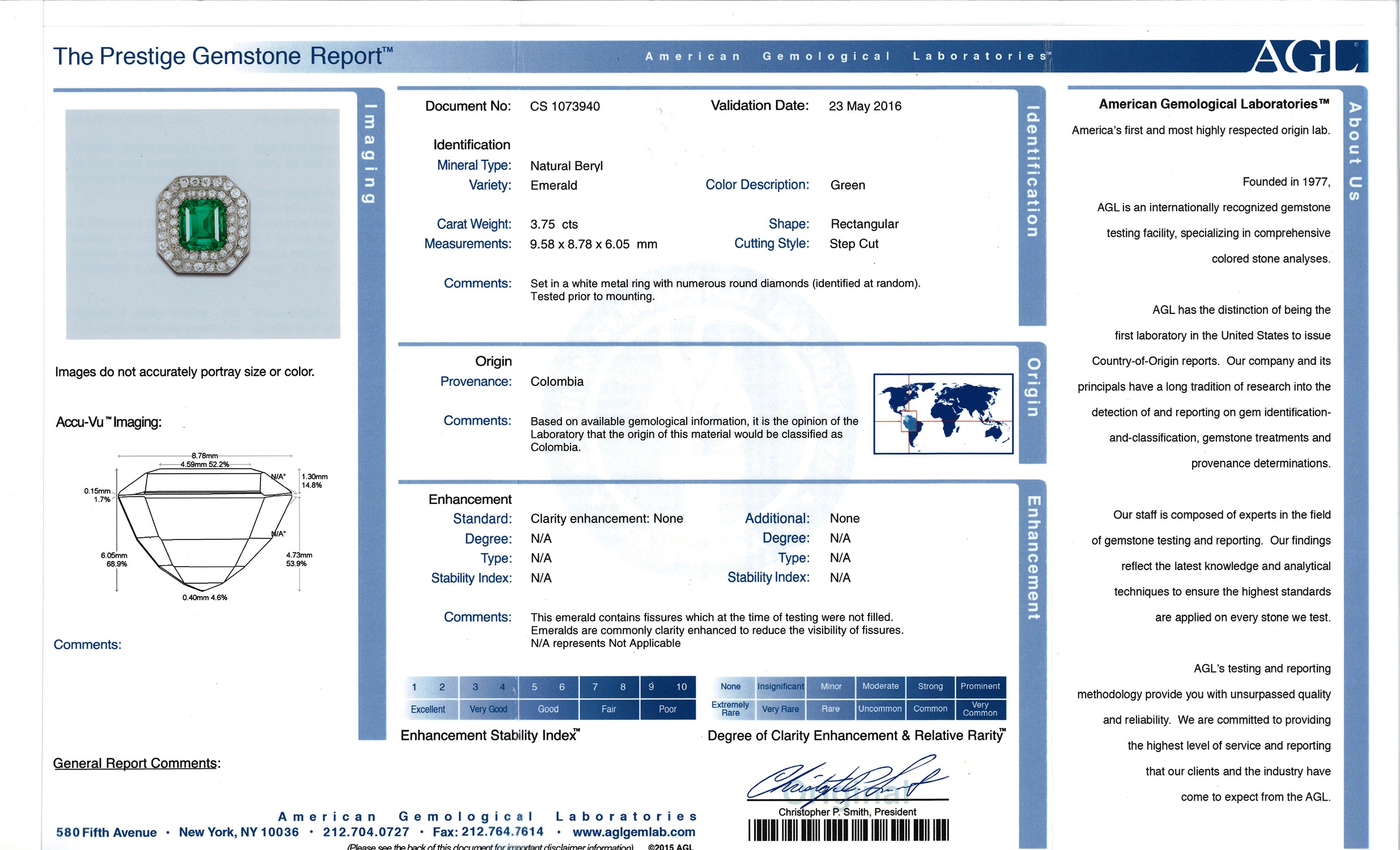
Task: Click the world map origin graphic
Action: (x=943, y=414)
